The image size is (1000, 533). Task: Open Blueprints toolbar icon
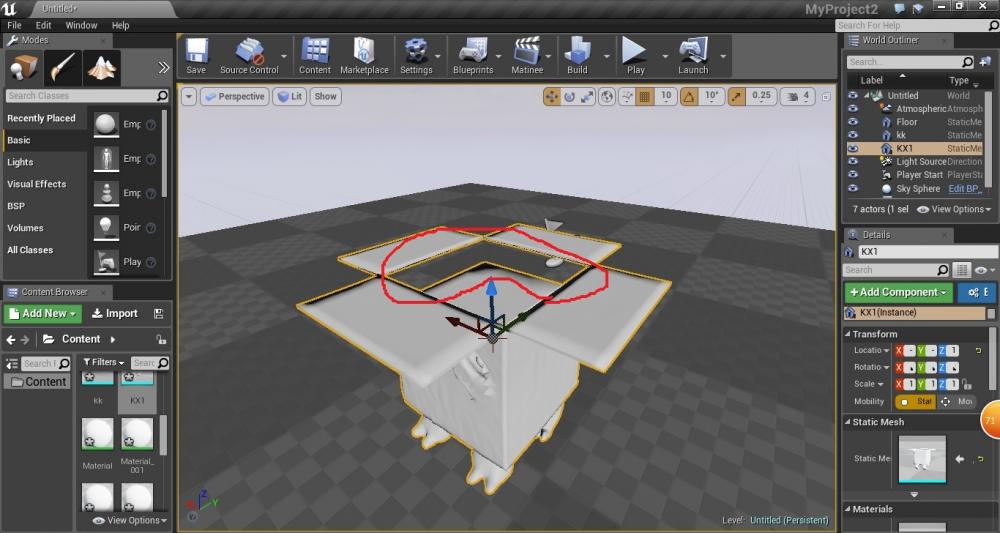[x=473, y=56]
